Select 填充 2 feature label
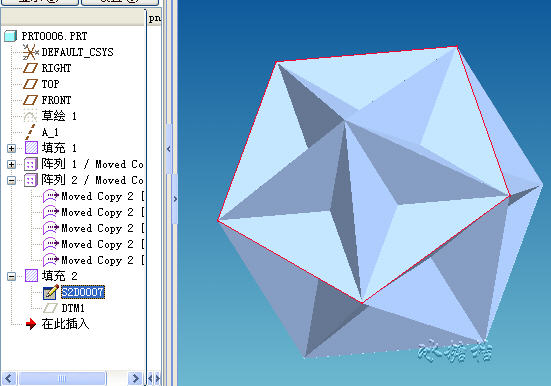551x386 pixels. [59, 276]
